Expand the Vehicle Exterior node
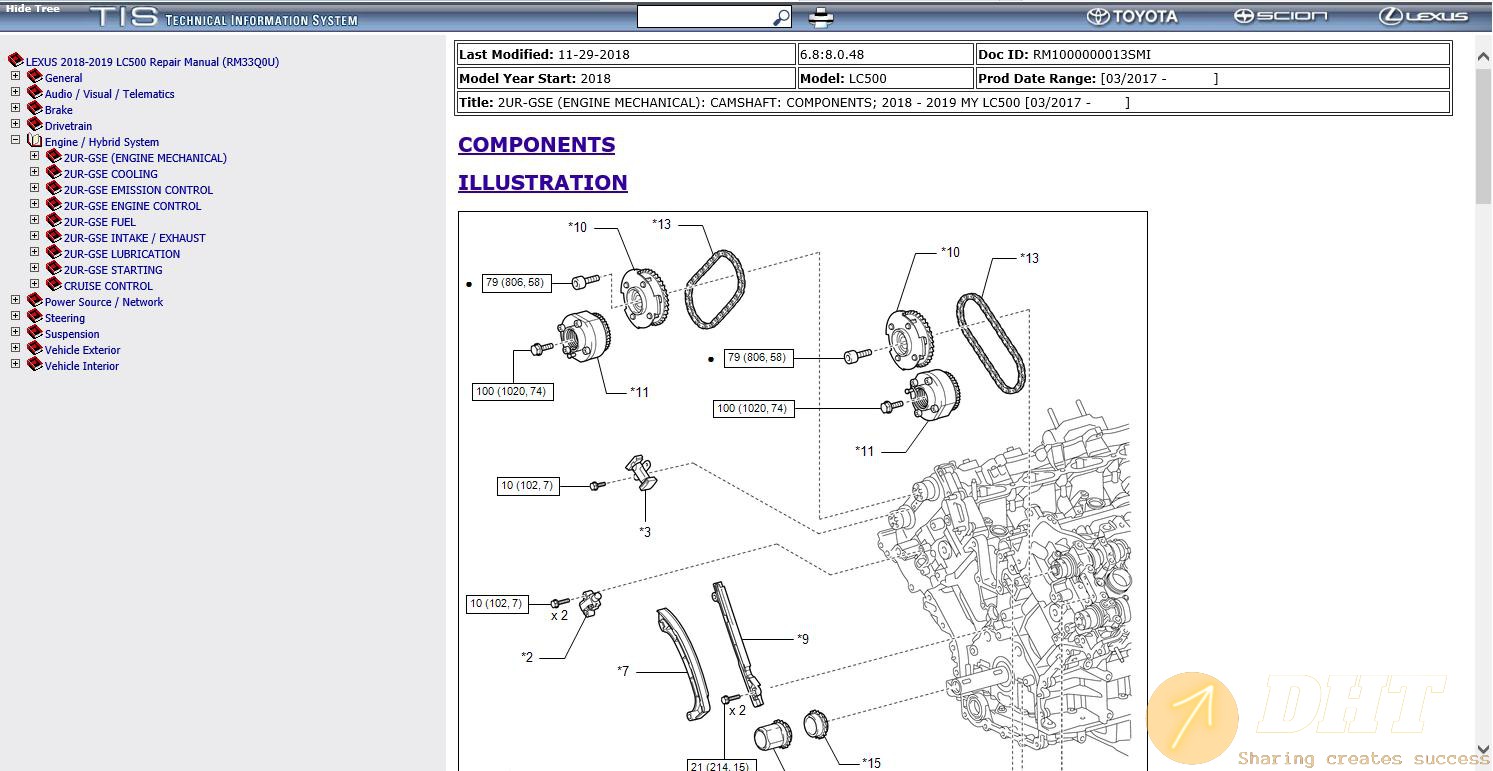1493x771 pixels. coord(15,348)
